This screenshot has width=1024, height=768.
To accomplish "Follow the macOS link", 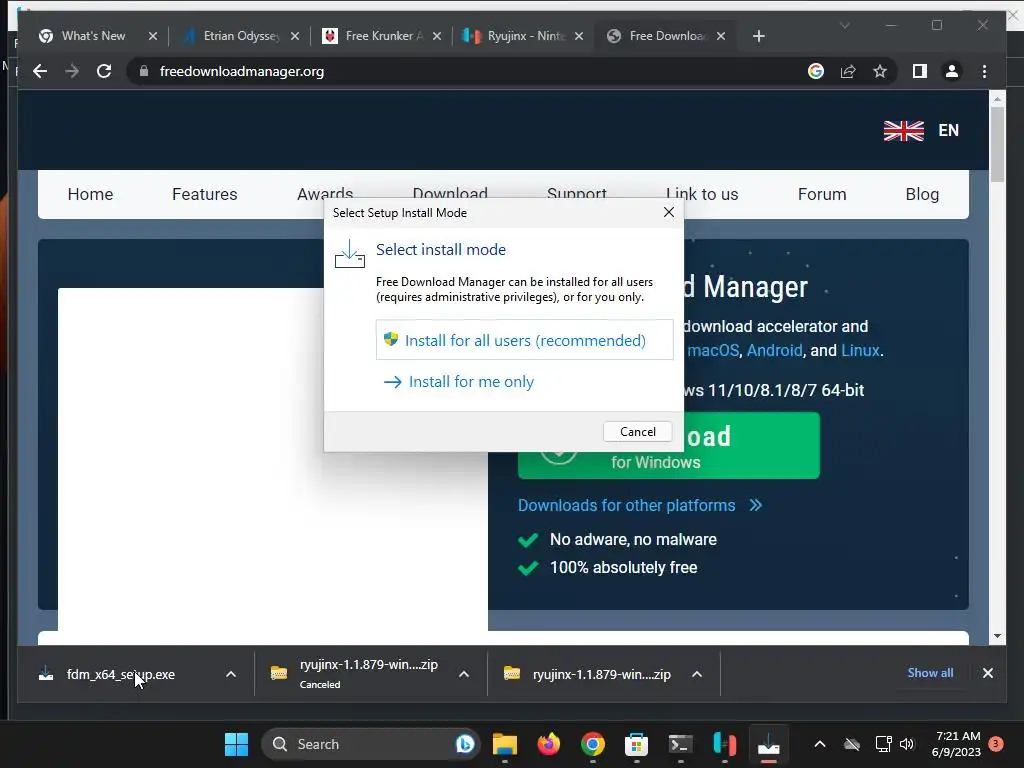I will coord(713,350).
